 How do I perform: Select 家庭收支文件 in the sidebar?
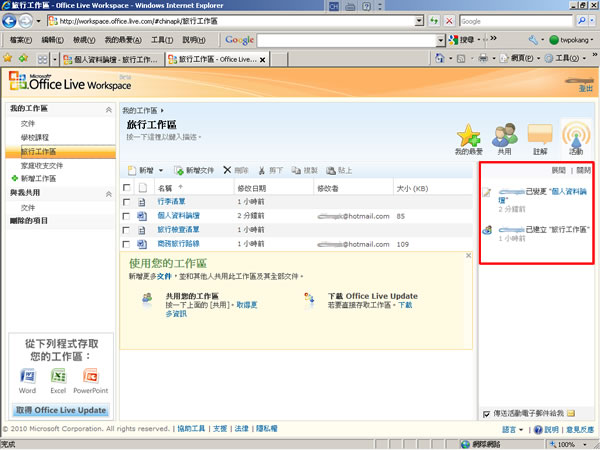tap(42, 165)
